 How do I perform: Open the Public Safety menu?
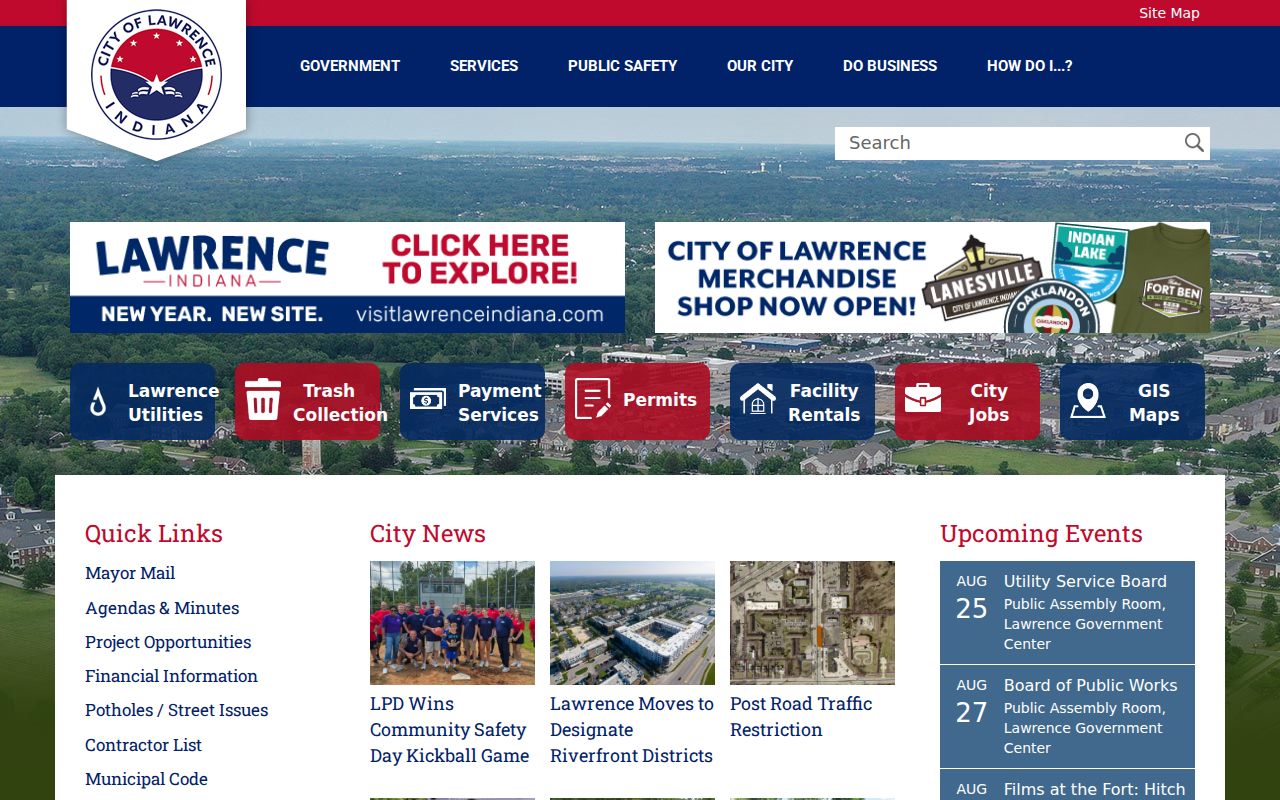[622, 66]
